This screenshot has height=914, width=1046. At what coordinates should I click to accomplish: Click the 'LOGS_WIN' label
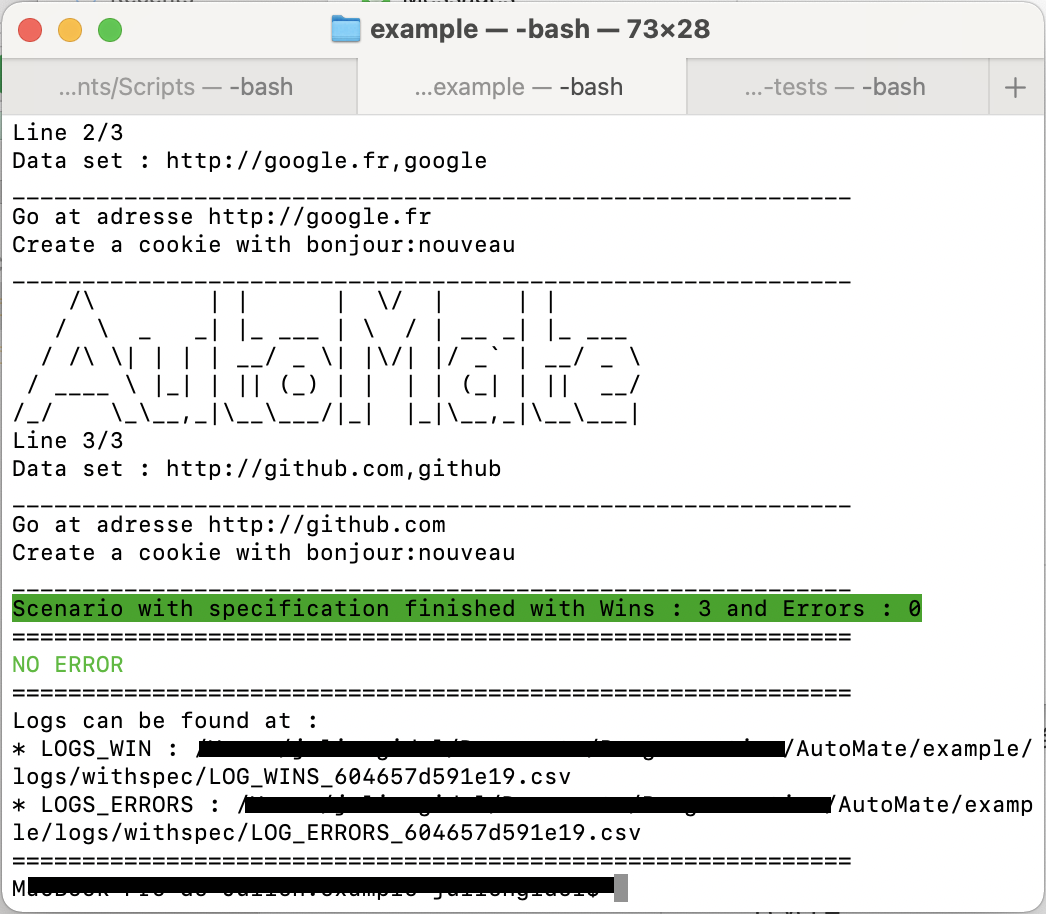click(x=96, y=749)
